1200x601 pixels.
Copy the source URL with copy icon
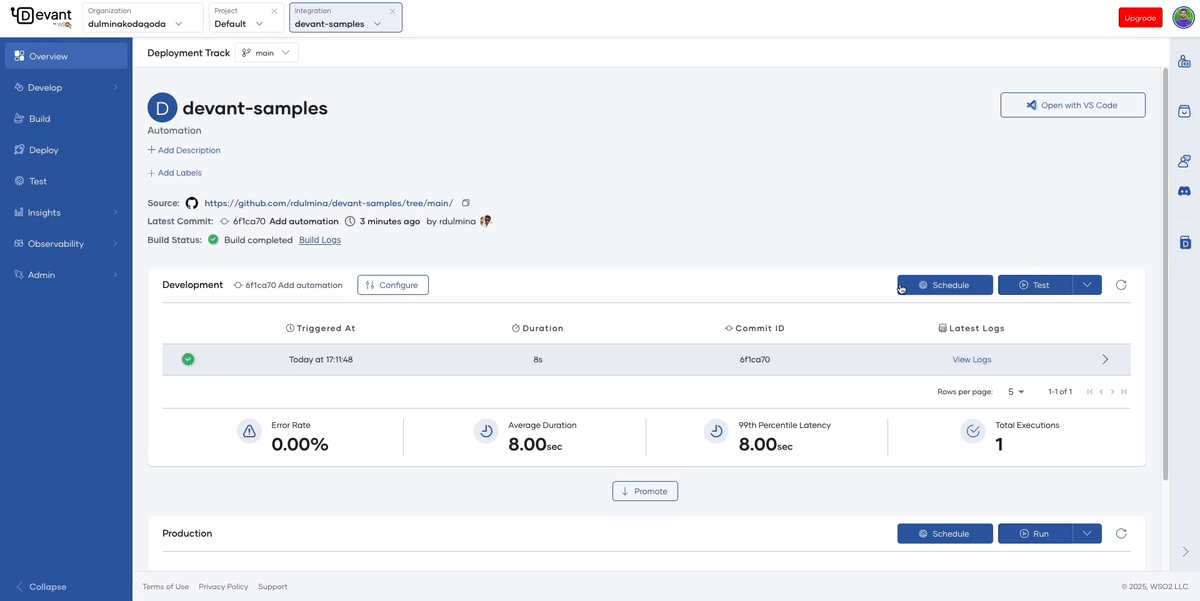465,203
